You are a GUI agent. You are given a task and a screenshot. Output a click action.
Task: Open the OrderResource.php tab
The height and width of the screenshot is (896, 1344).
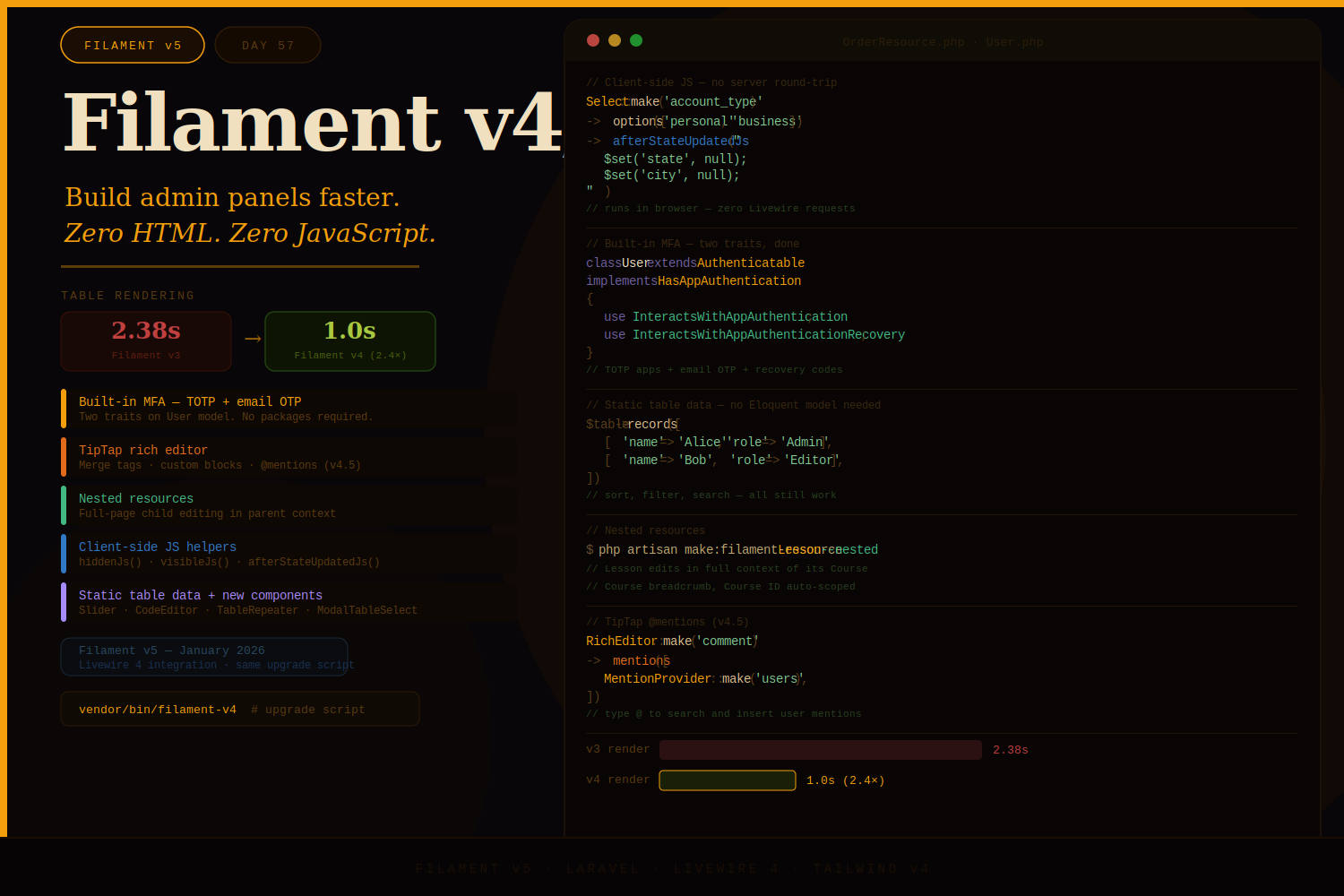[x=903, y=41]
